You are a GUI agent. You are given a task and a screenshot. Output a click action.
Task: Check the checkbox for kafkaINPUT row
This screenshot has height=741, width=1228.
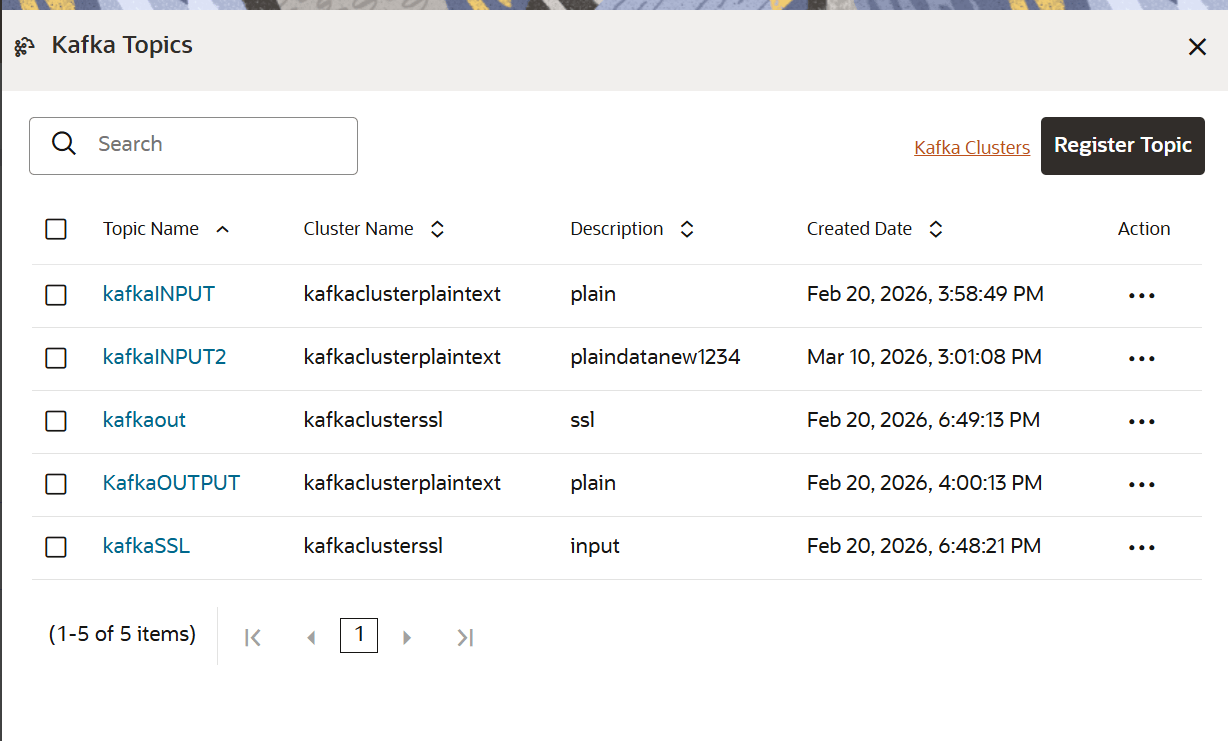56,294
